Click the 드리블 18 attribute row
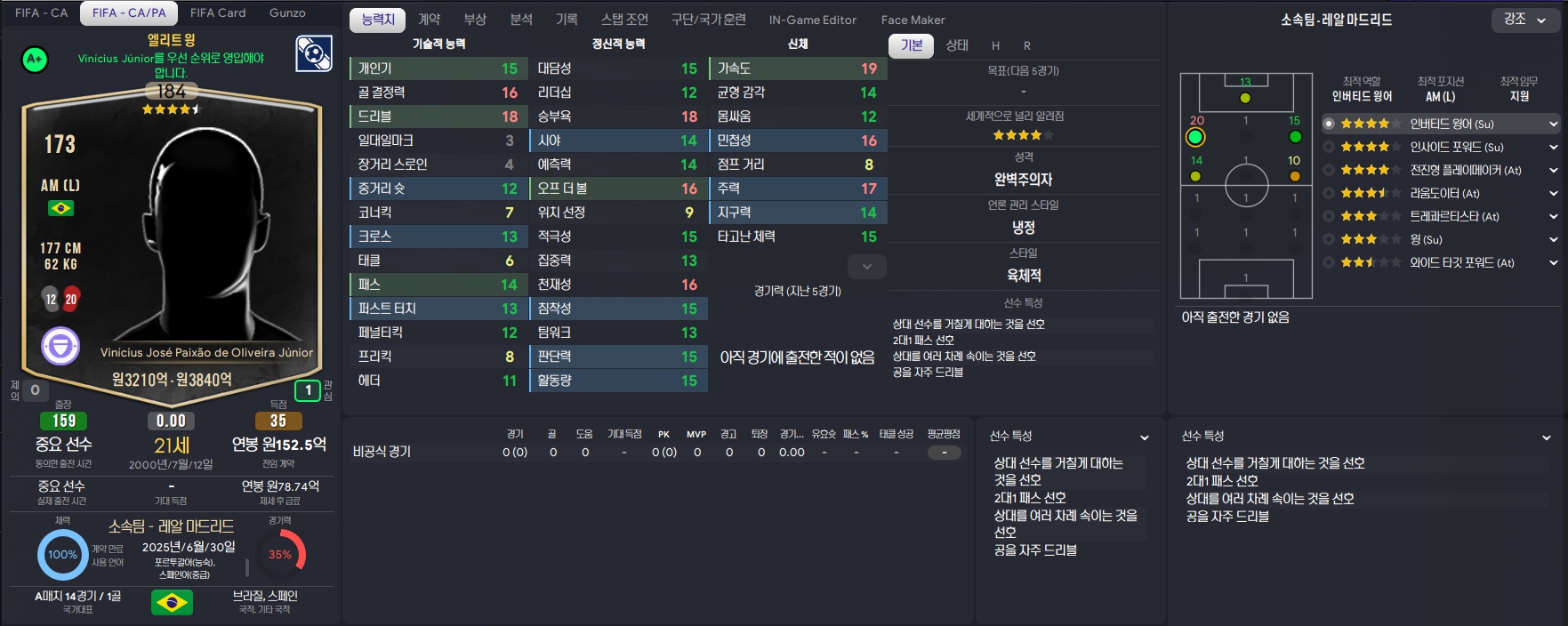The height and width of the screenshot is (626, 1568). point(438,116)
